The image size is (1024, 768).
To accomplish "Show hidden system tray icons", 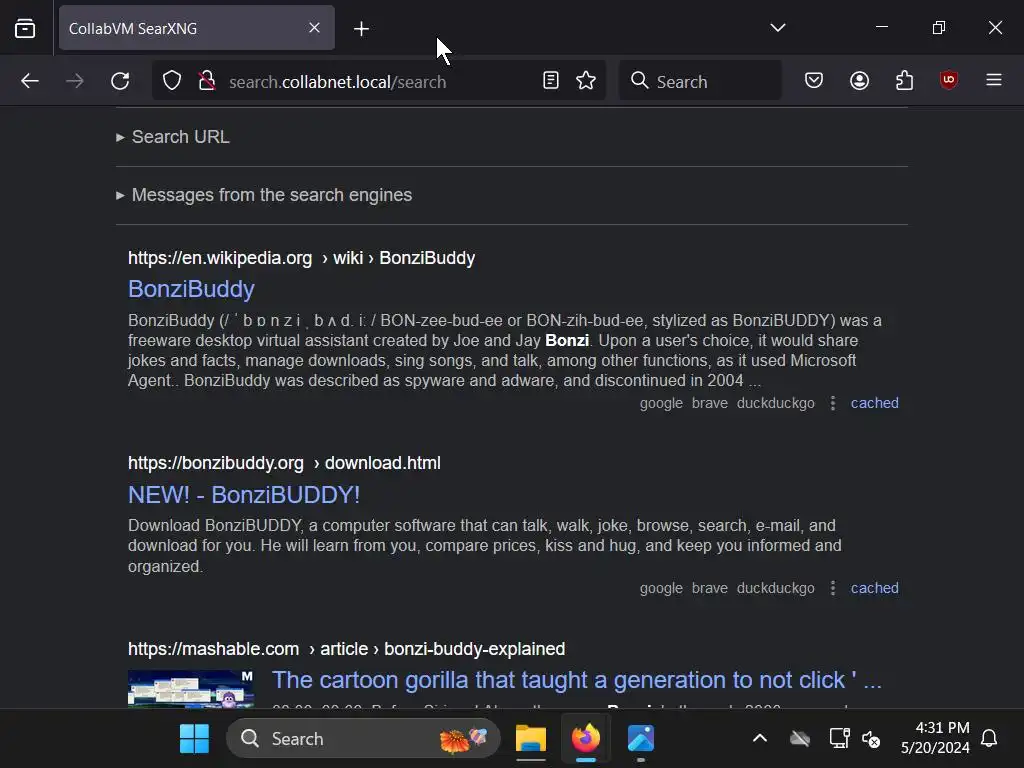I will tap(760, 739).
